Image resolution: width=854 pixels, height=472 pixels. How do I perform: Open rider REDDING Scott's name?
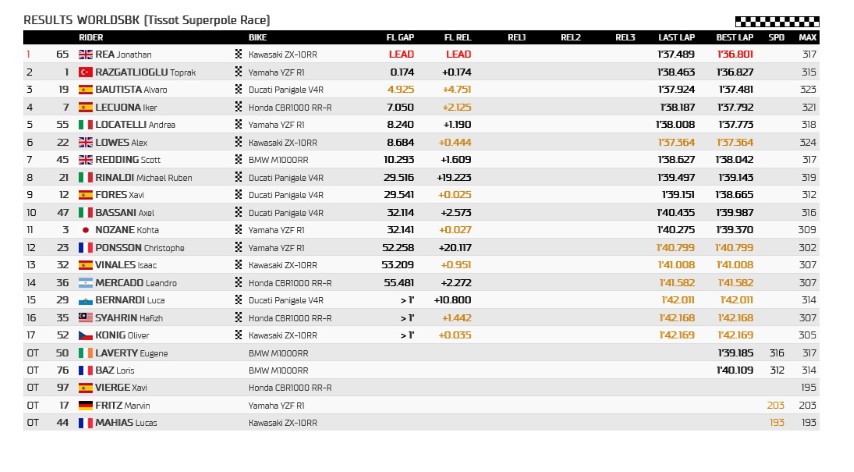click(128, 159)
